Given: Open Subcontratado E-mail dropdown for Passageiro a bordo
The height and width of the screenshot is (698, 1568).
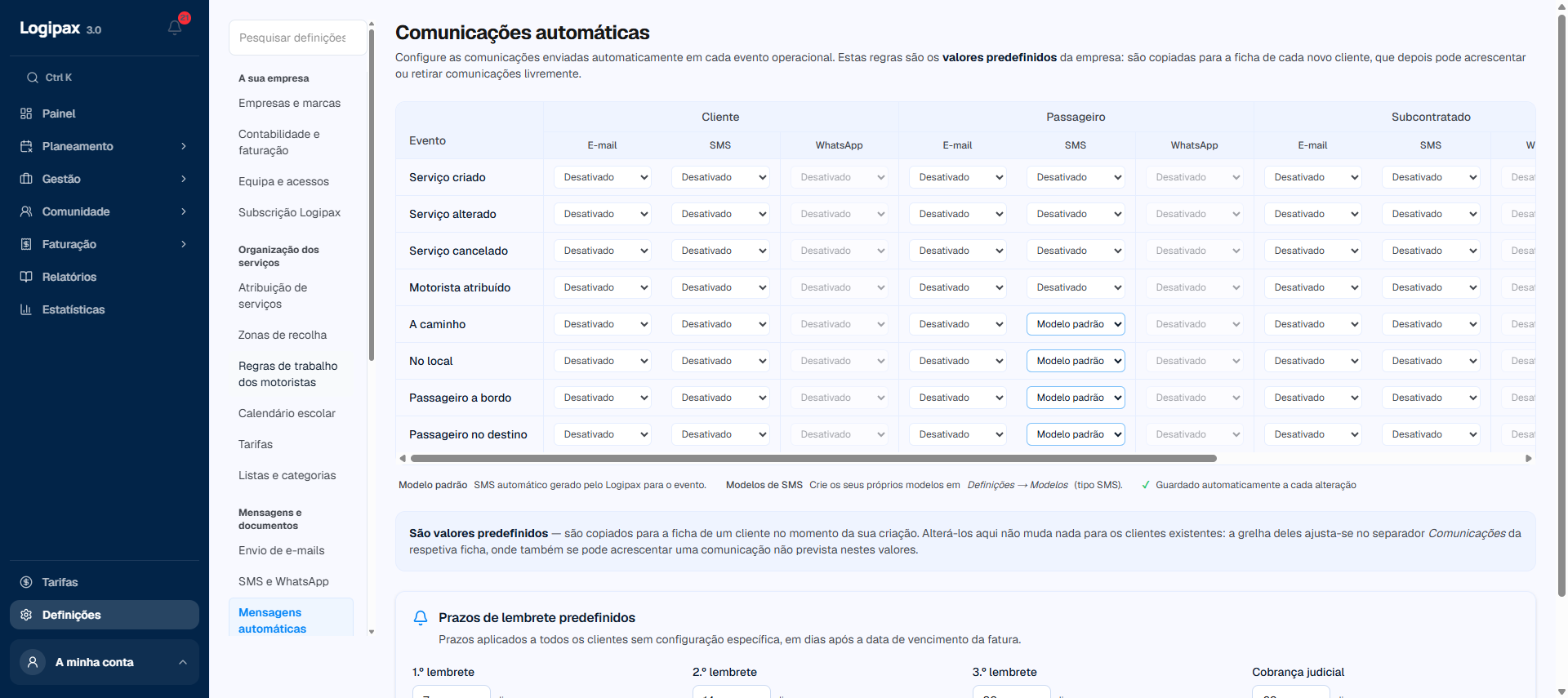Looking at the screenshot, I should coord(1313,398).
